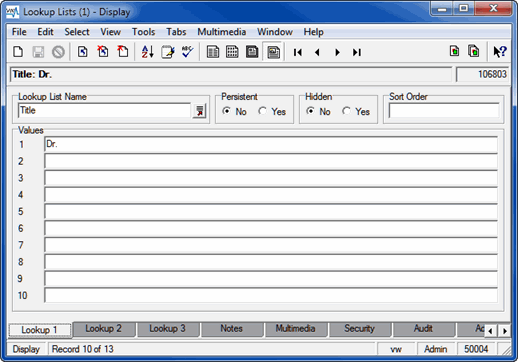518x362 pixels.
Task: Switch to the two-column list view icon
Action: click(x=213, y=52)
